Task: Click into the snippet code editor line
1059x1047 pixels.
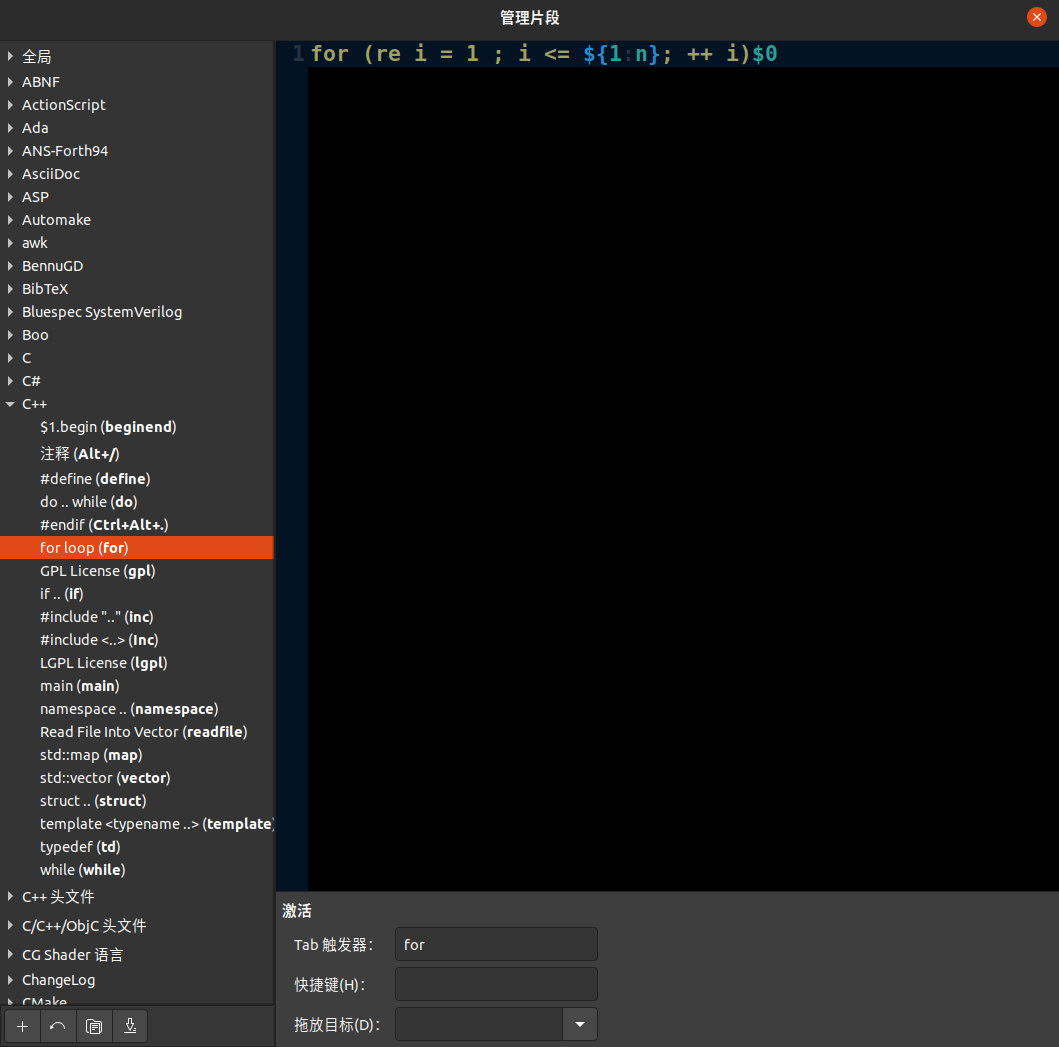Action: (683, 53)
